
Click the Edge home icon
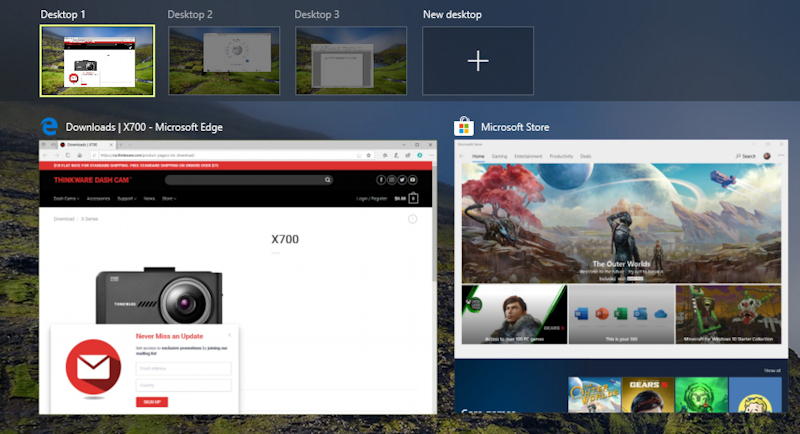click(x=80, y=155)
